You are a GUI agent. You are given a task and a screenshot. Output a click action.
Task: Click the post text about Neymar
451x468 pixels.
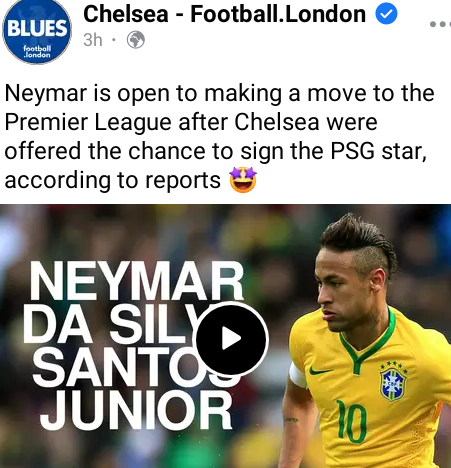point(219,137)
